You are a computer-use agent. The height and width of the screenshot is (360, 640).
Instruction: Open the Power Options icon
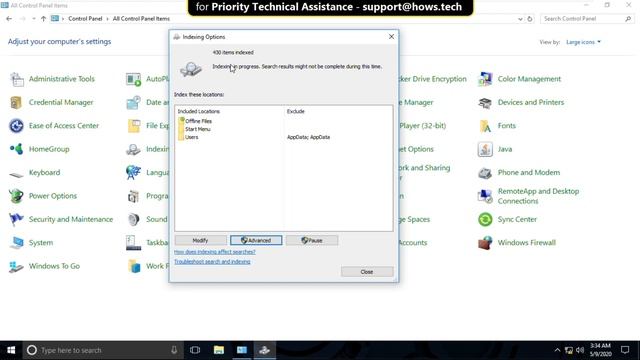tap(17, 196)
